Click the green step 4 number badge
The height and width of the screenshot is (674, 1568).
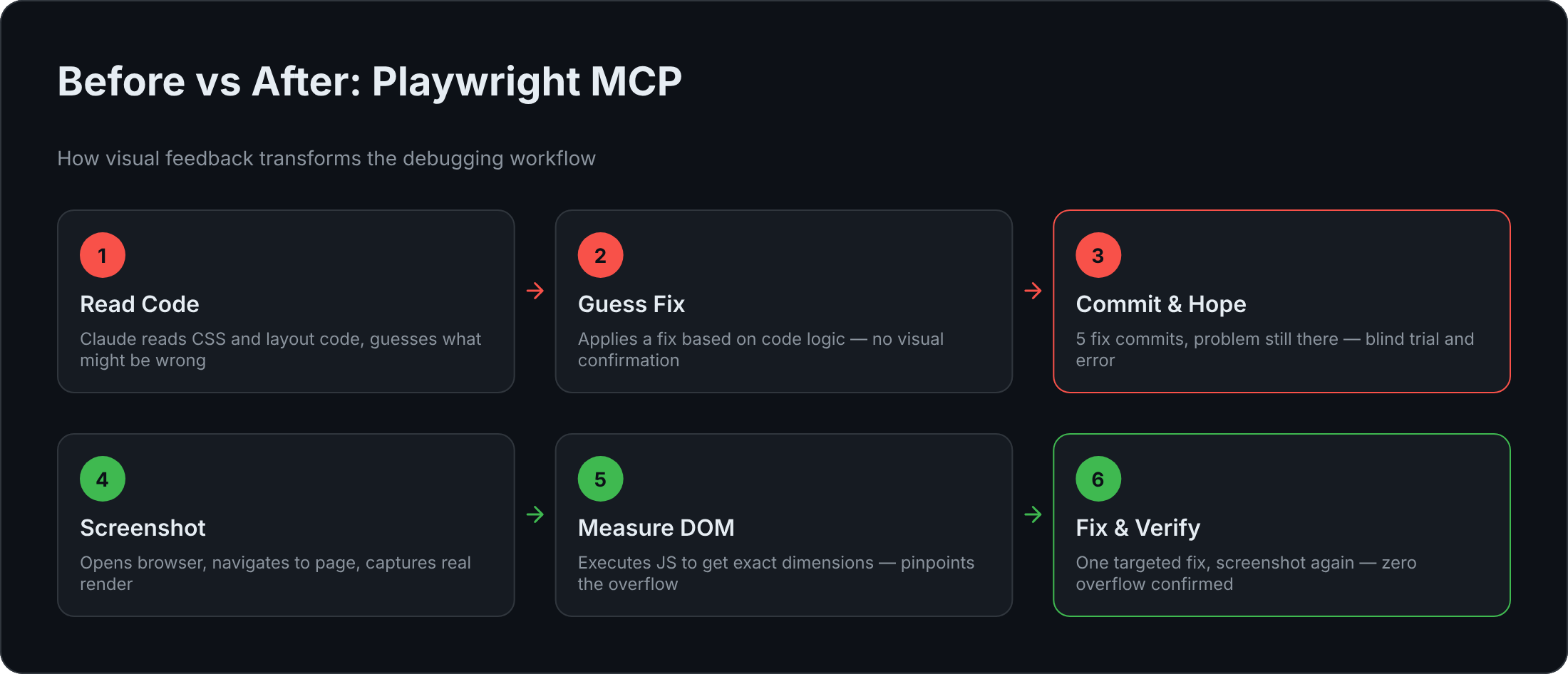point(103,479)
